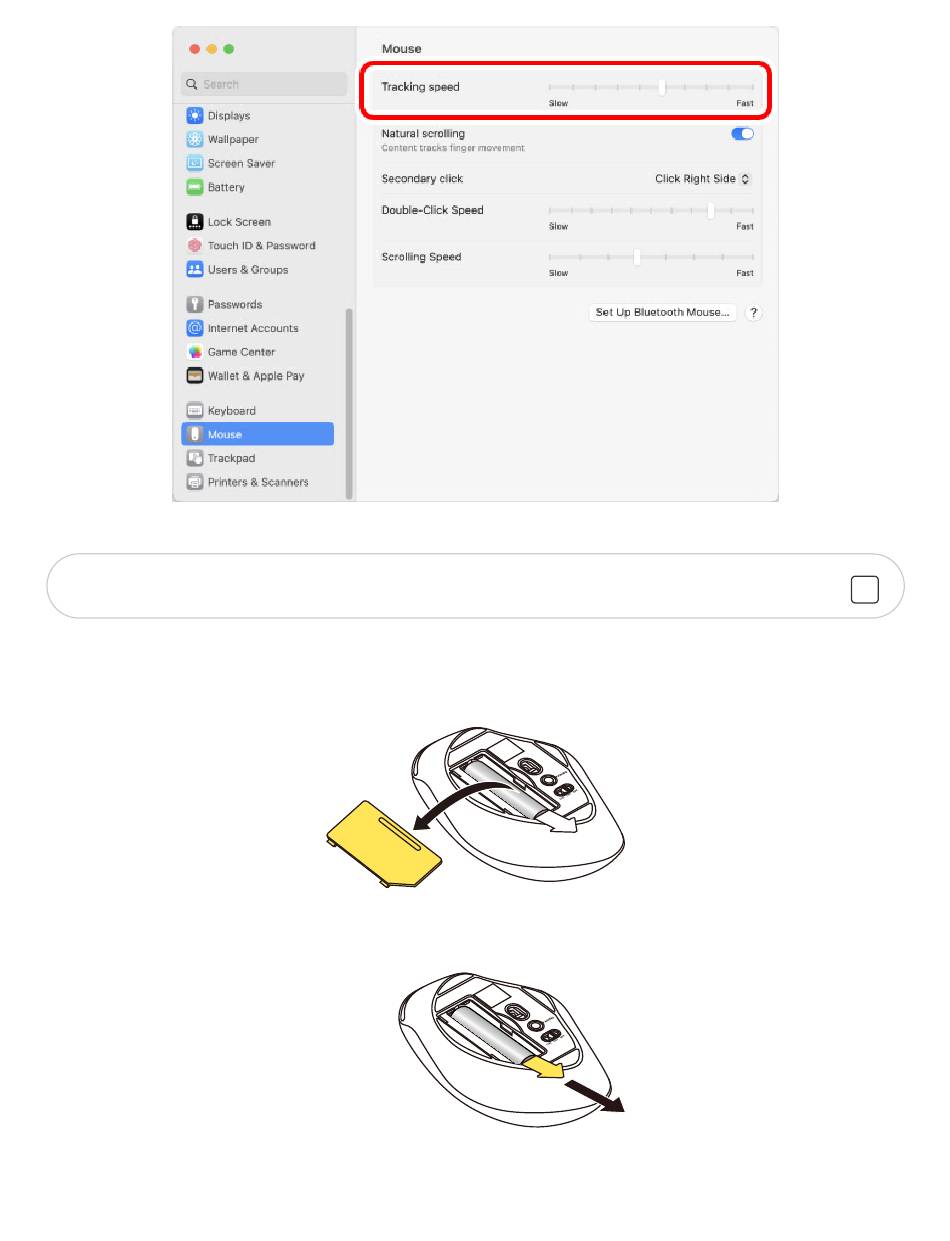Open the Lock Screen settings
The height and width of the screenshot is (1241, 950).
257,222
